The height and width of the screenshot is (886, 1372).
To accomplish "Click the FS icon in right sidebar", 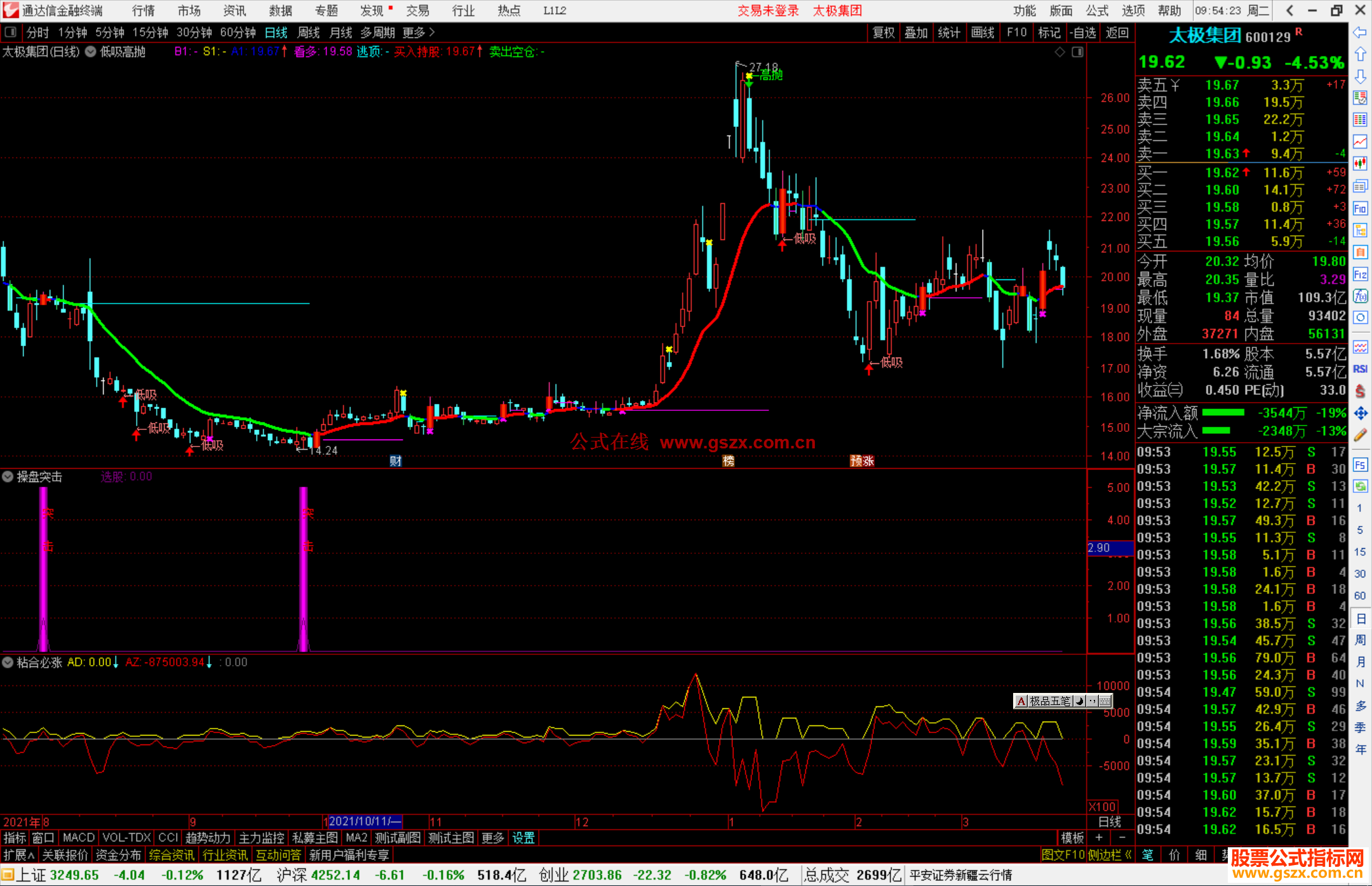I will click(1360, 464).
